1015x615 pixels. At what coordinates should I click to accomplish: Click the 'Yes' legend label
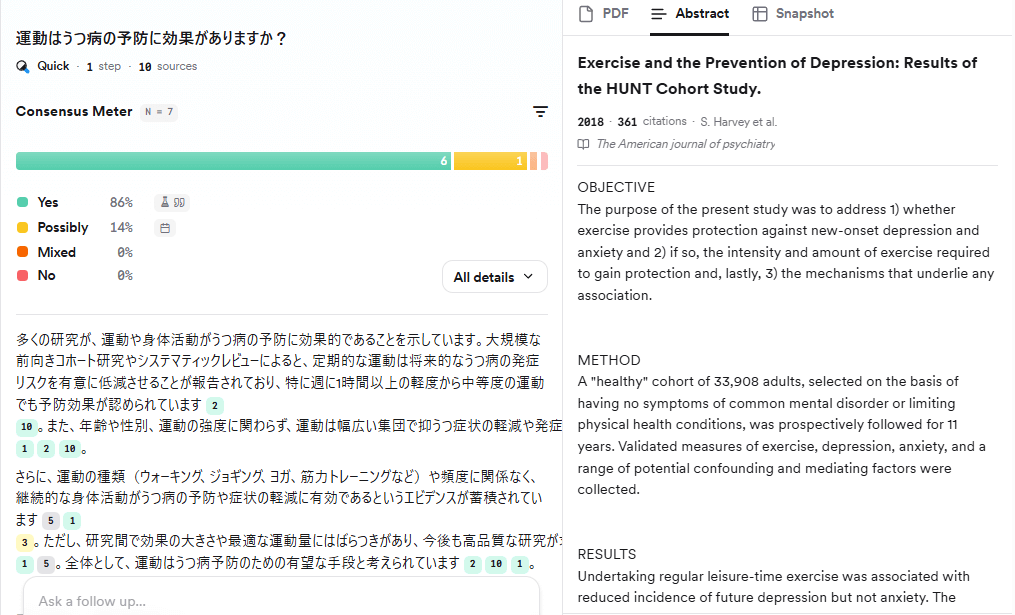click(x=48, y=203)
